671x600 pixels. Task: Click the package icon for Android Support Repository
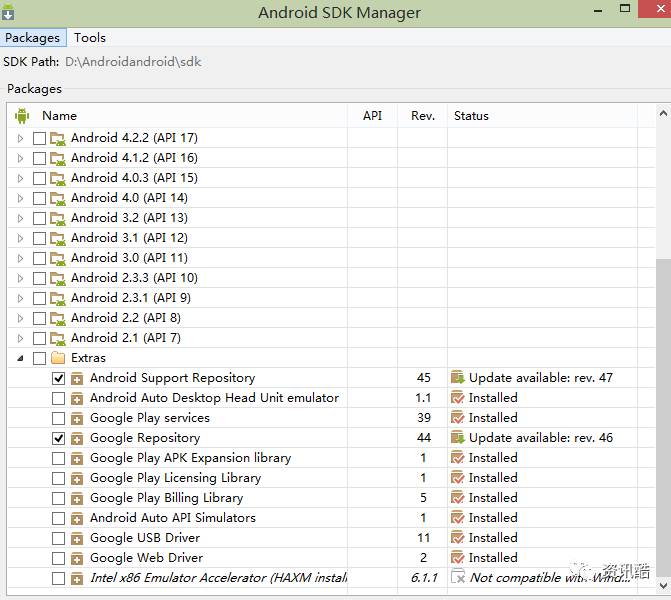pyautogui.click(x=77, y=378)
